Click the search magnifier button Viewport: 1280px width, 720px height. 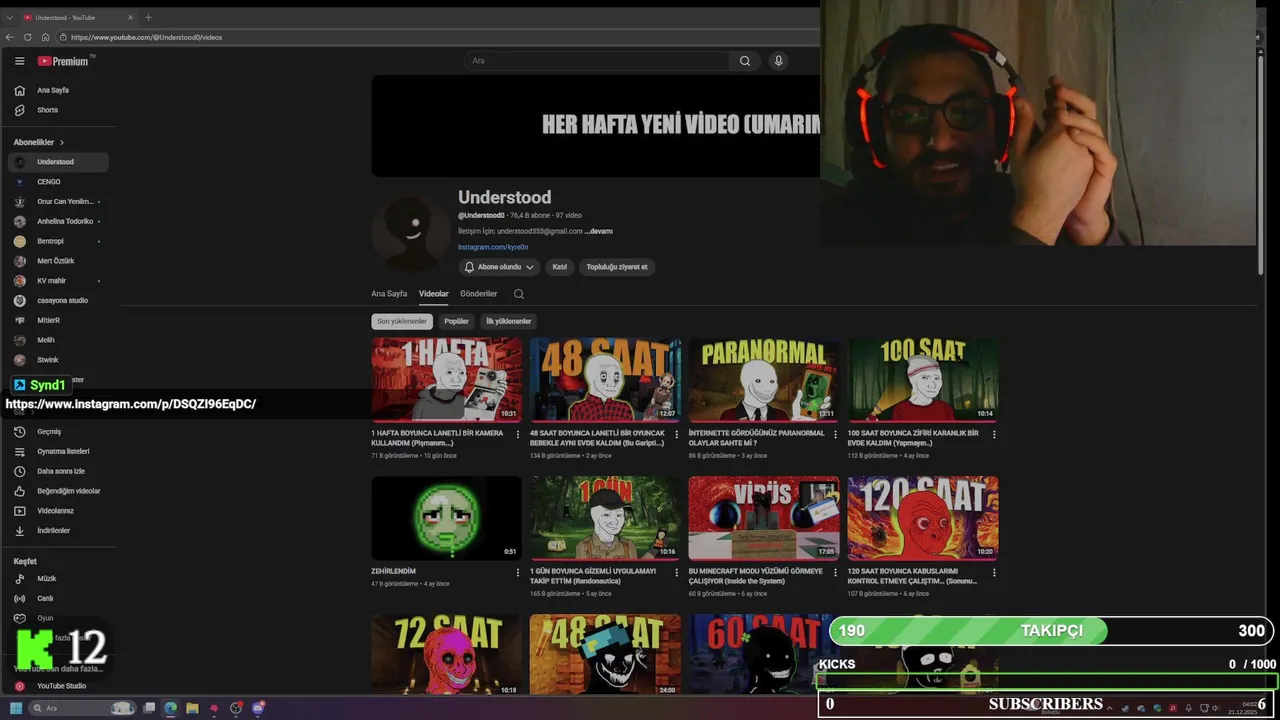(745, 61)
